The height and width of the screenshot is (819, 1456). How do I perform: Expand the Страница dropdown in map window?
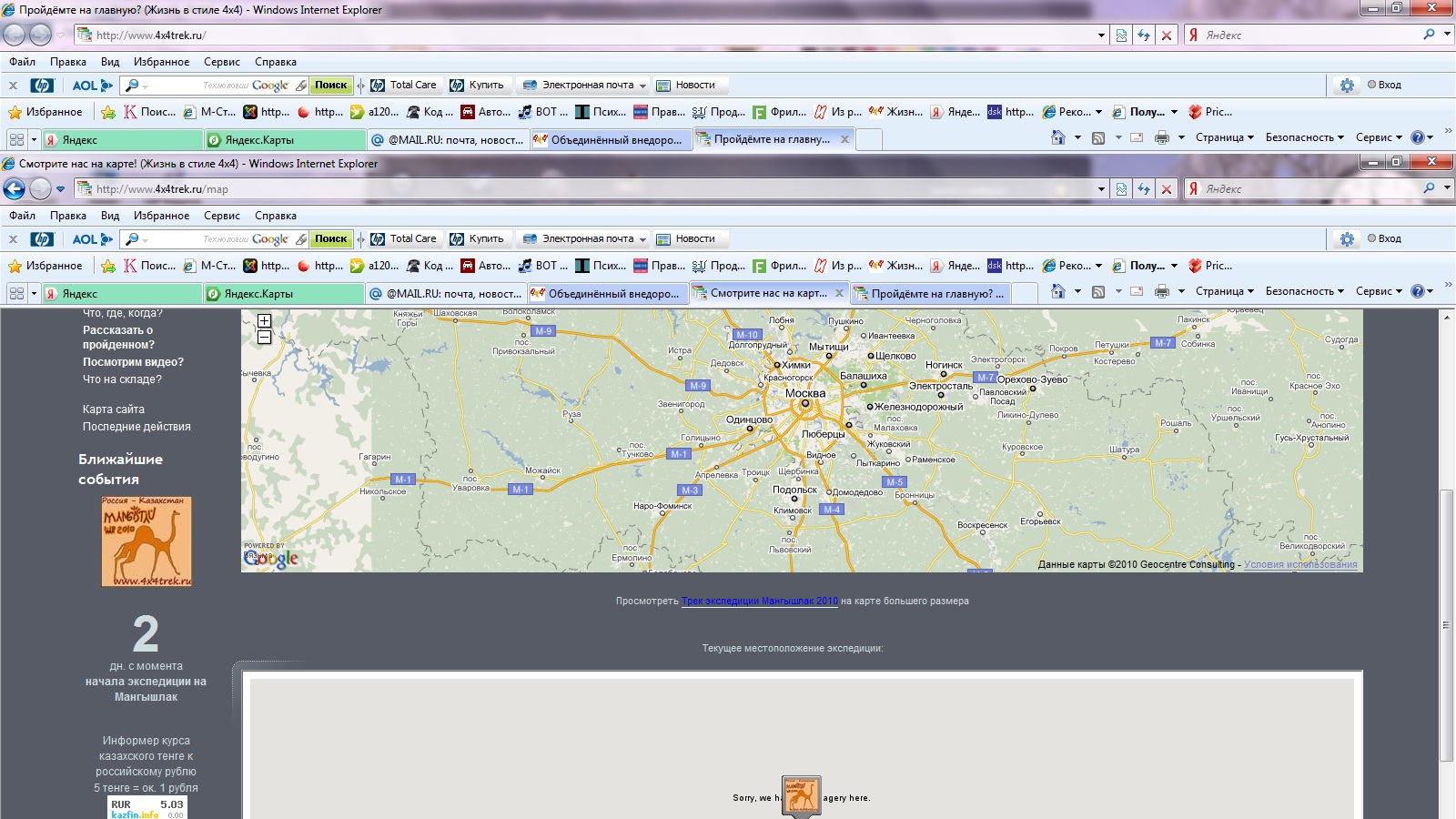point(1224,291)
